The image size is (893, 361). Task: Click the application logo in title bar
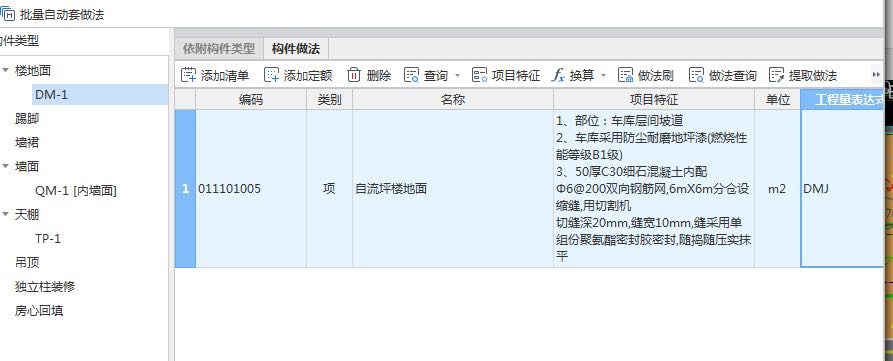click(7, 13)
